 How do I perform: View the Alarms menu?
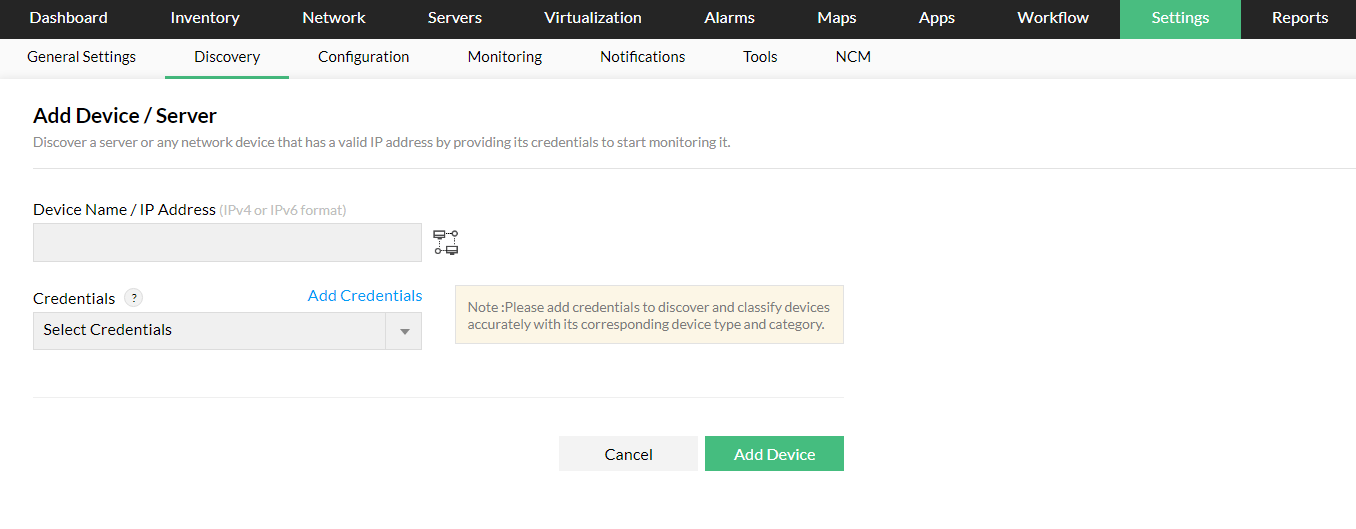730,18
